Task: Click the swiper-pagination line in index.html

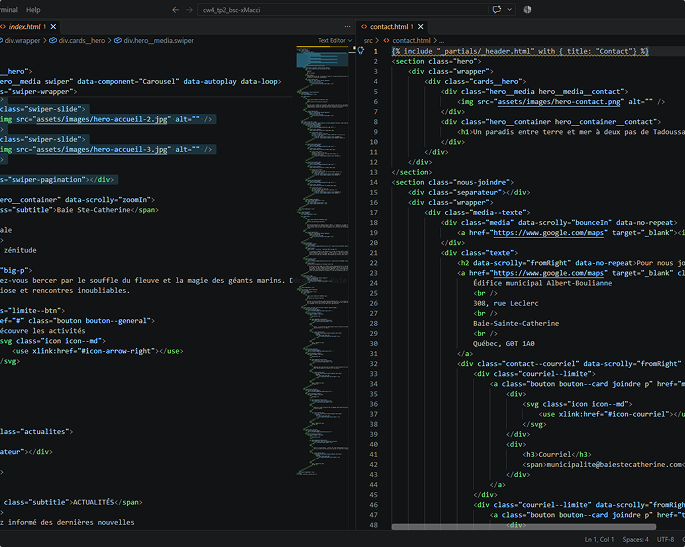Action: click(57, 179)
